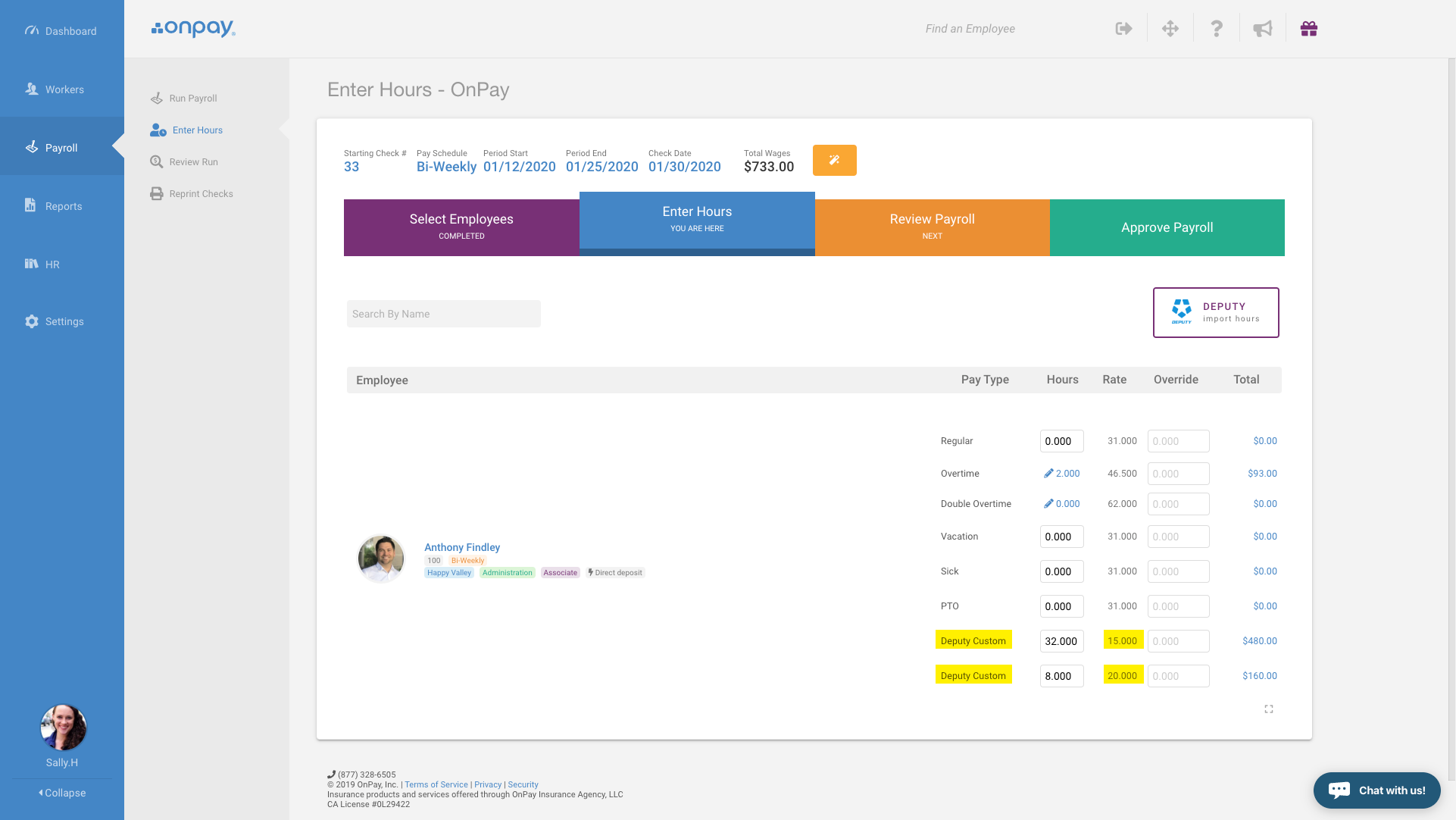The image size is (1456, 820).
Task: Click Starting Check number 33
Action: click(x=352, y=167)
